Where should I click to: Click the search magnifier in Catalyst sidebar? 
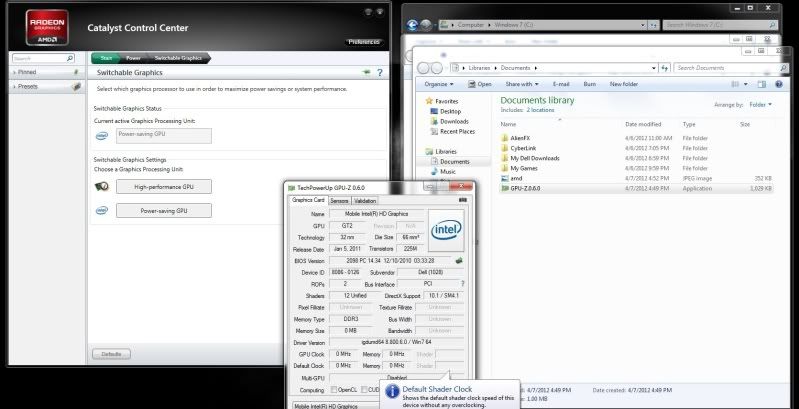[70, 59]
